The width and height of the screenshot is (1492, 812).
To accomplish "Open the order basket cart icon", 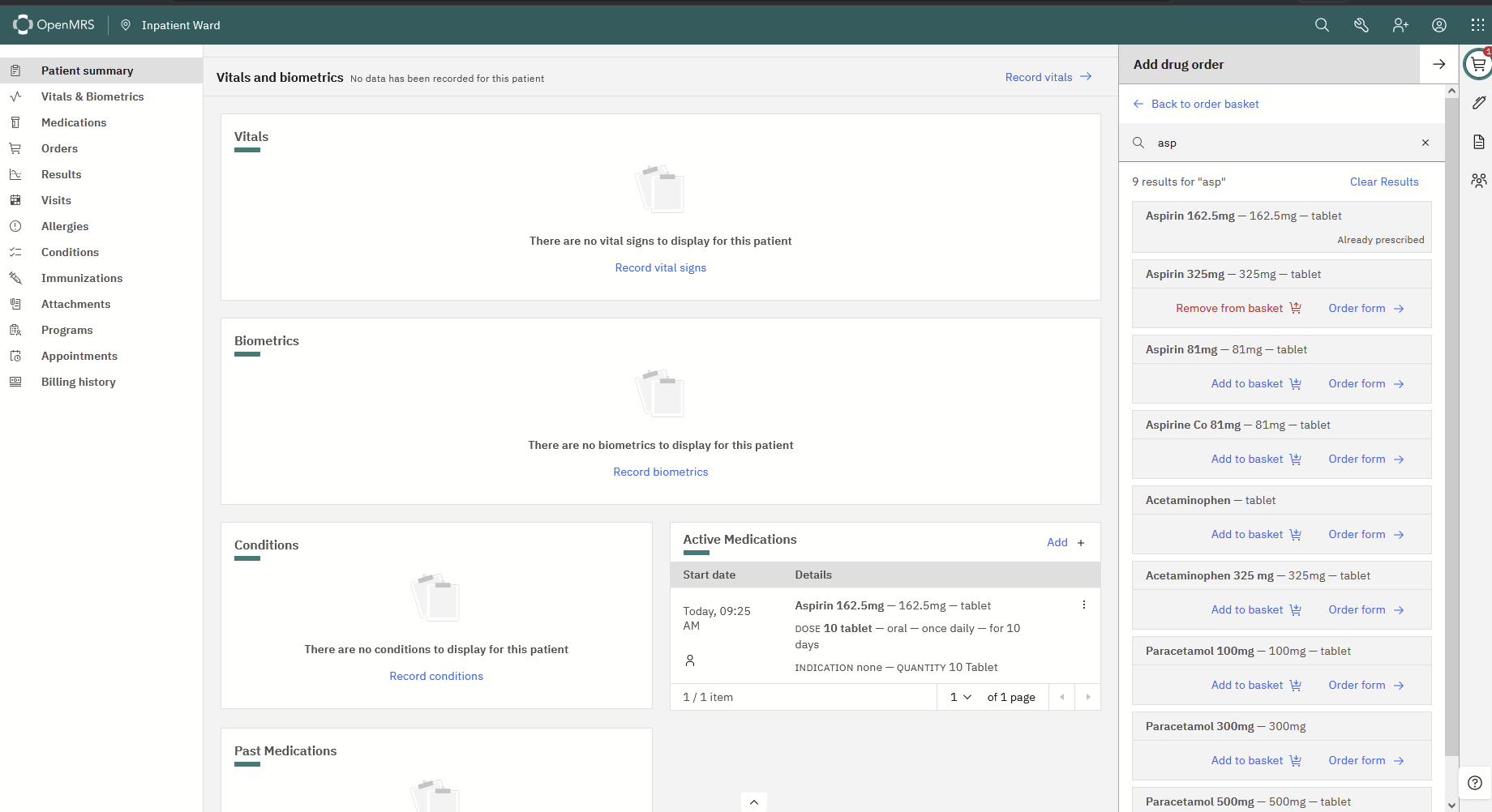I will 1478,64.
